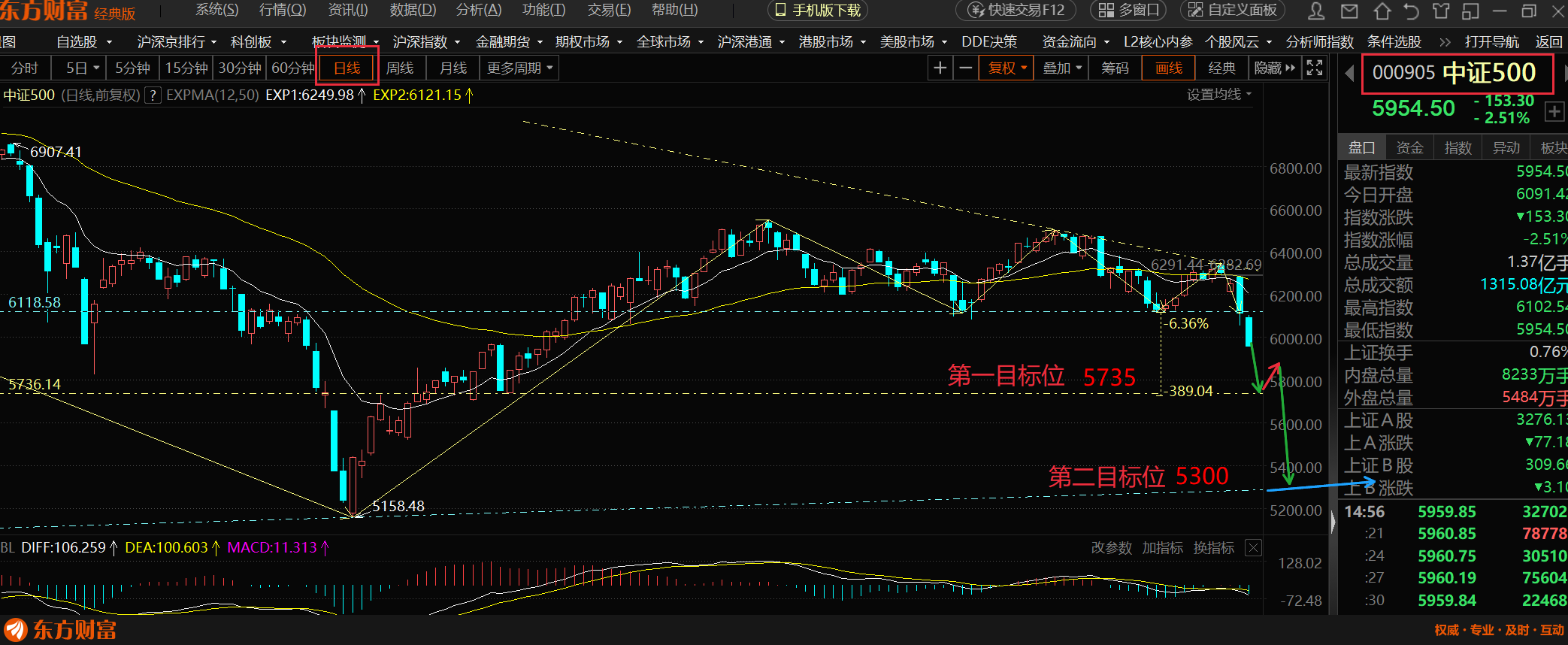Switch to 经典 classic view
The width and height of the screenshot is (1568, 645).
click(x=1222, y=68)
